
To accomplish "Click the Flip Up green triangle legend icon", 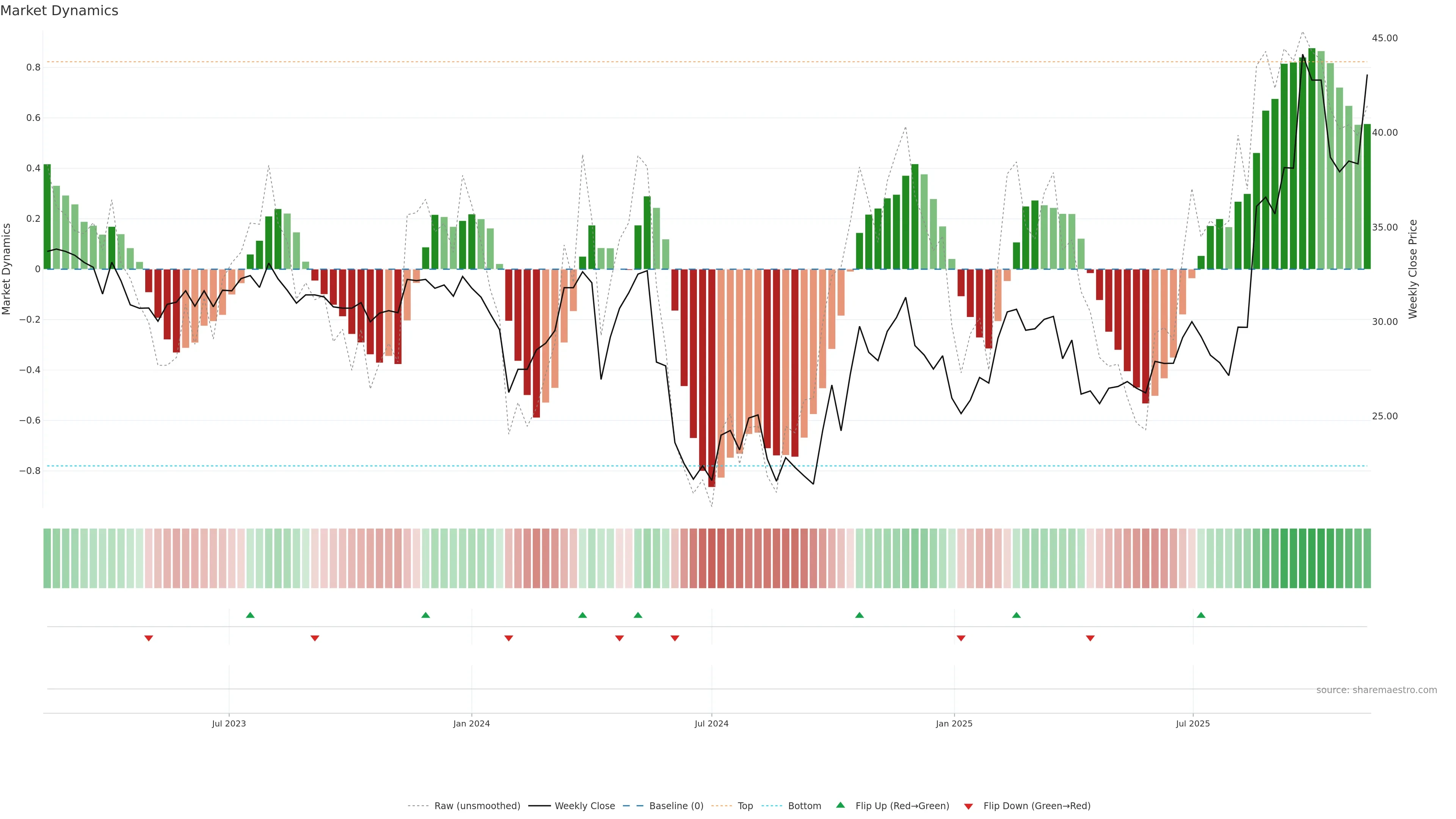I will point(841,805).
